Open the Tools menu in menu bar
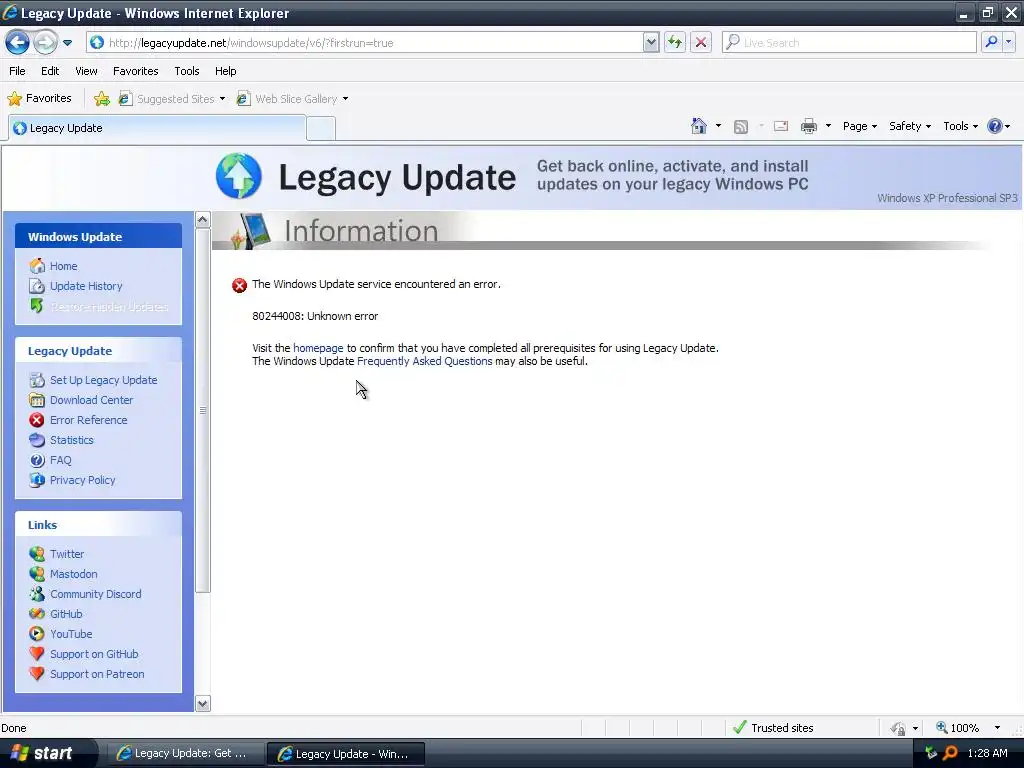Screen dimensions: 1024x768 (x=187, y=71)
